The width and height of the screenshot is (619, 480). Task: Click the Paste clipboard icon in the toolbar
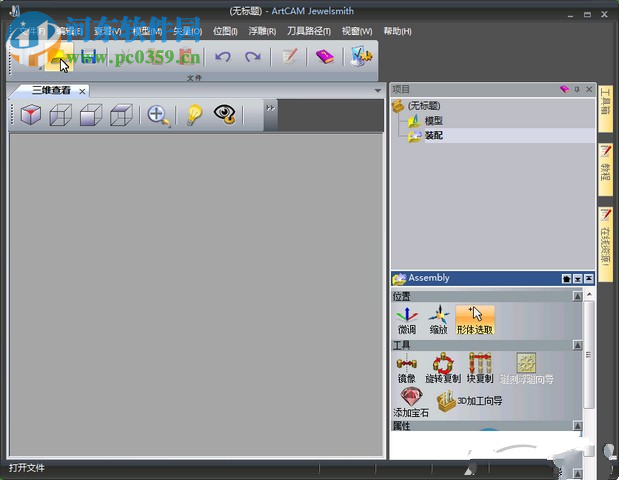coord(184,56)
